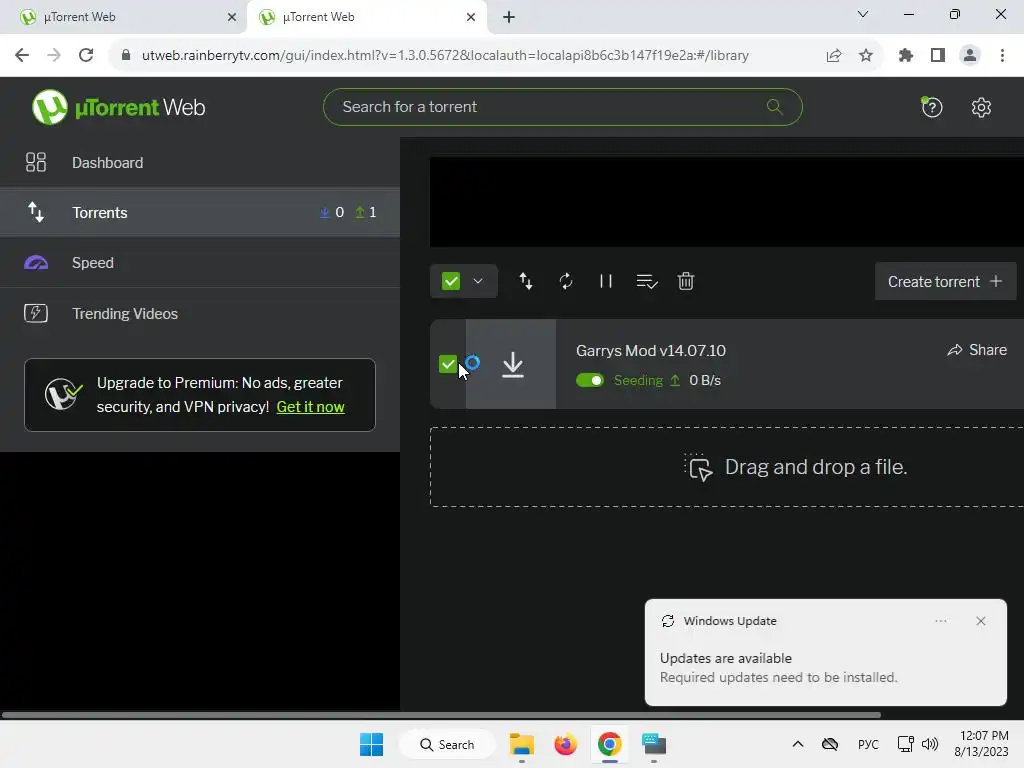Viewport: 1024px width, 768px height.
Task: Open the Windows Start menu
Action: coord(372,744)
